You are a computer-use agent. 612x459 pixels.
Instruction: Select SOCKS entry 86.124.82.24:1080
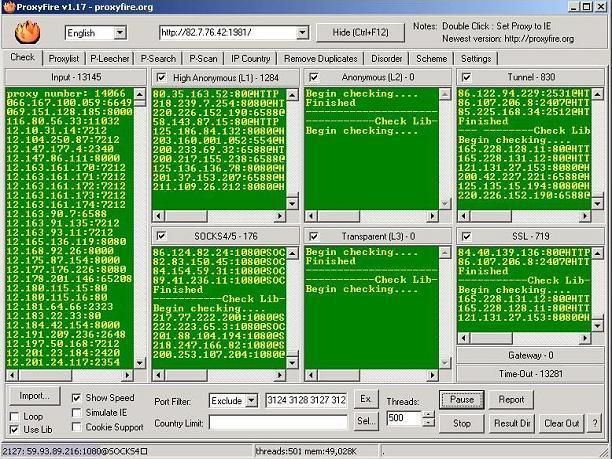click(x=219, y=252)
